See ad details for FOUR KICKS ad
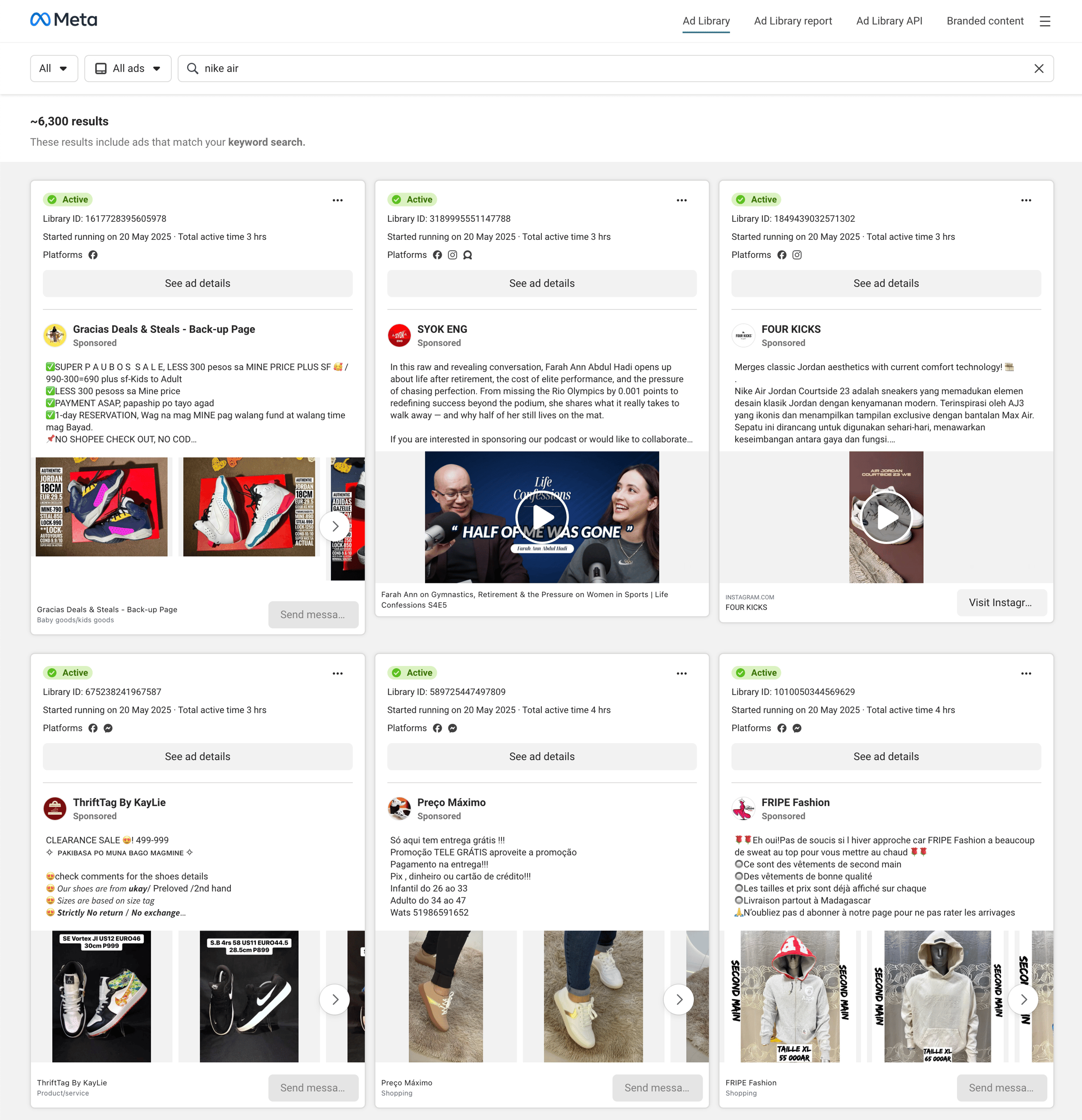 886,284
